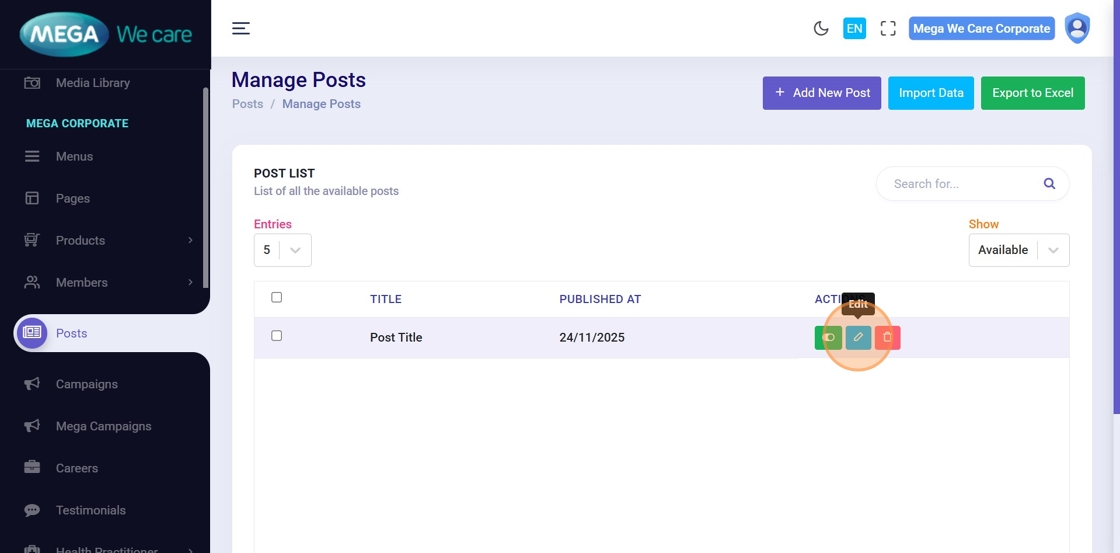Click the Import Data button

click(x=930, y=93)
